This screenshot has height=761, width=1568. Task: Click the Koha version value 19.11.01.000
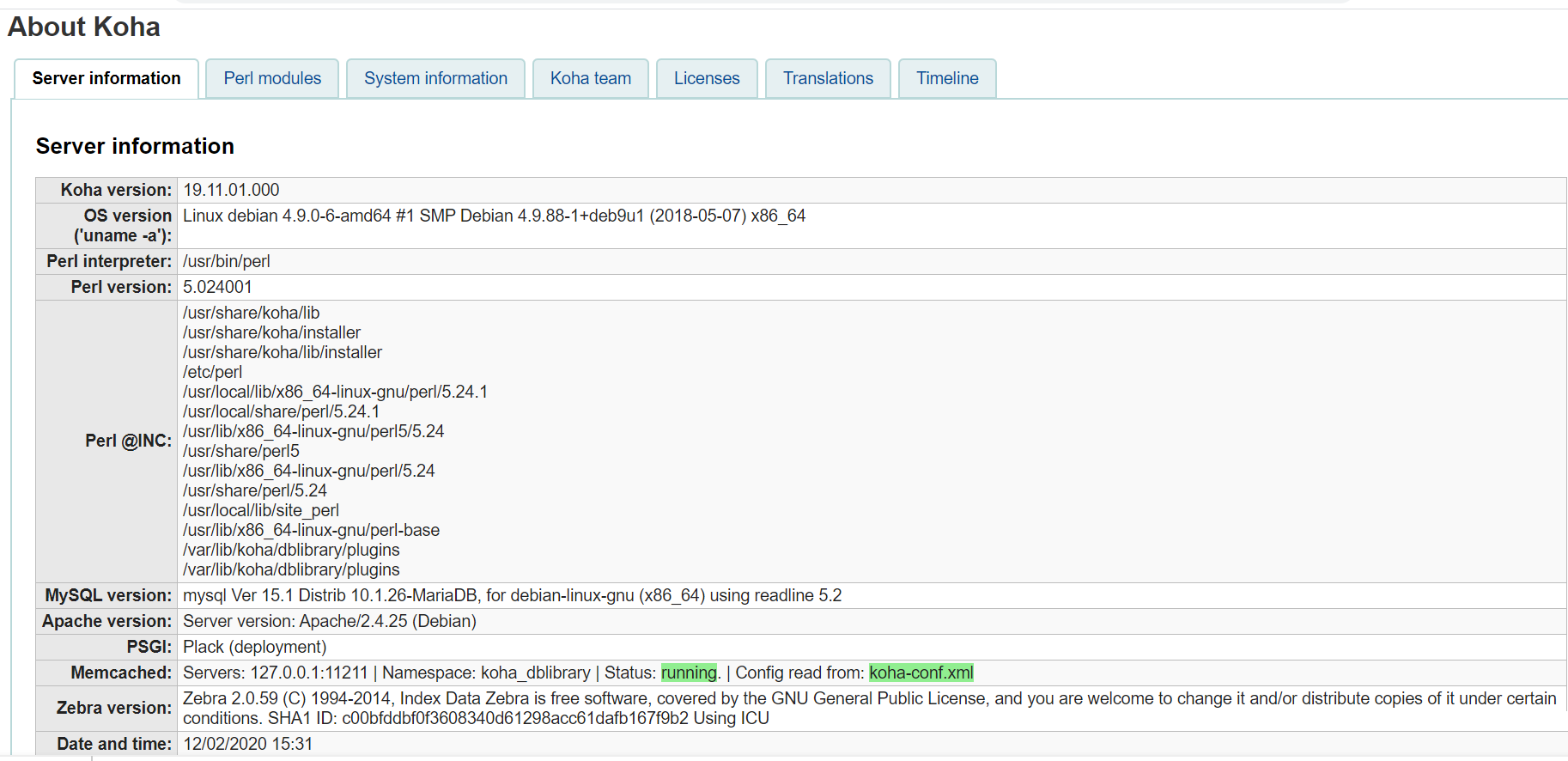click(x=231, y=190)
